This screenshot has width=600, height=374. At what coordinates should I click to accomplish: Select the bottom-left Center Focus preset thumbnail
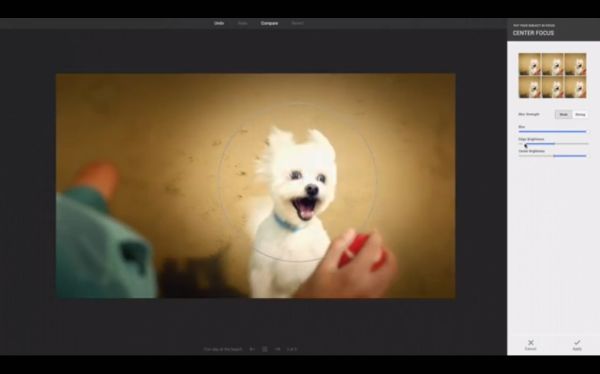530,87
